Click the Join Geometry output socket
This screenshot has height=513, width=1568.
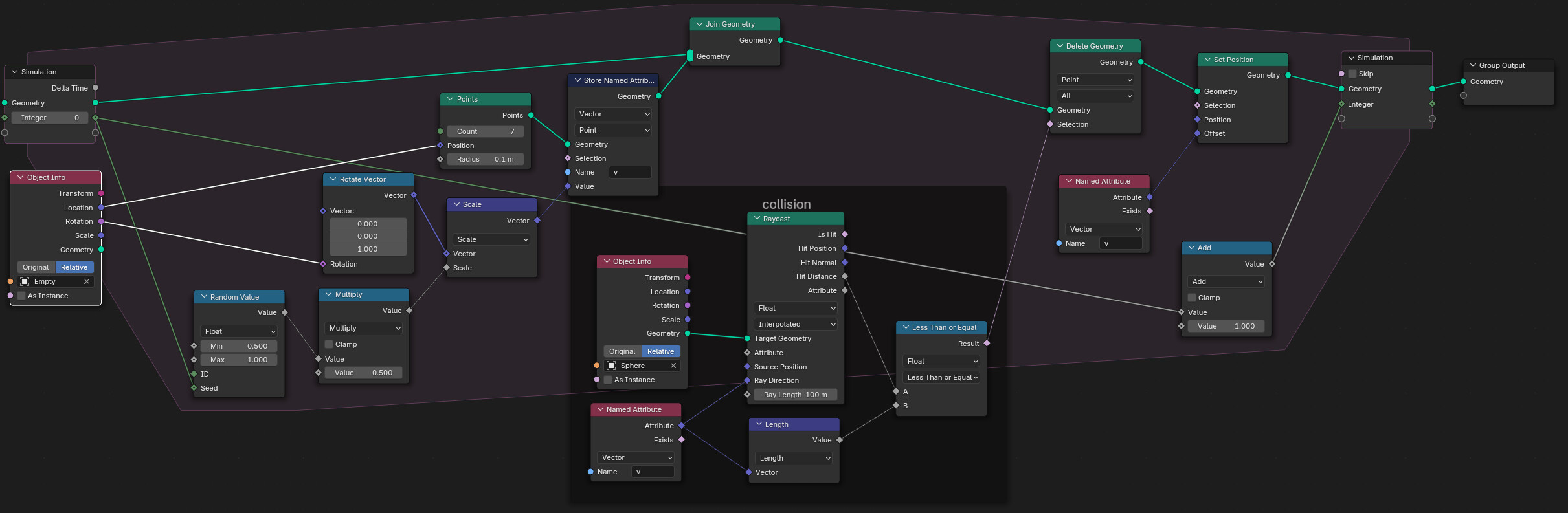780,40
